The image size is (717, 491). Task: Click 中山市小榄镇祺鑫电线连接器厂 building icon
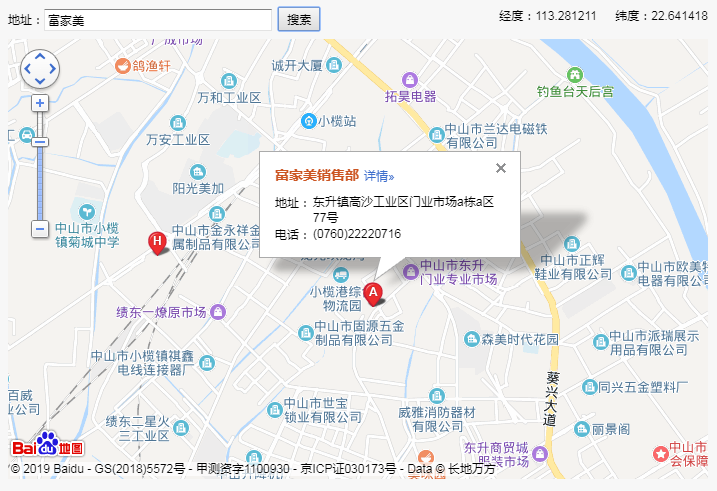(x=207, y=363)
